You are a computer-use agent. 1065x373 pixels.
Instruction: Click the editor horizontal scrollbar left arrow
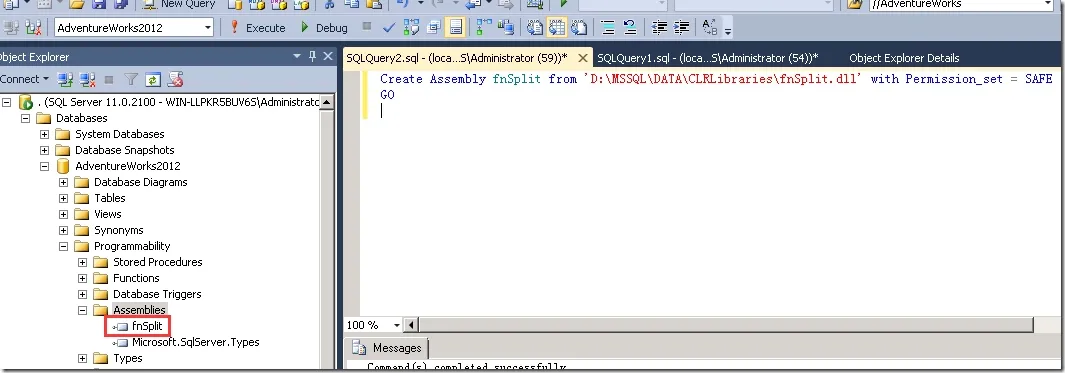pyautogui.click(x=411, y=325)
